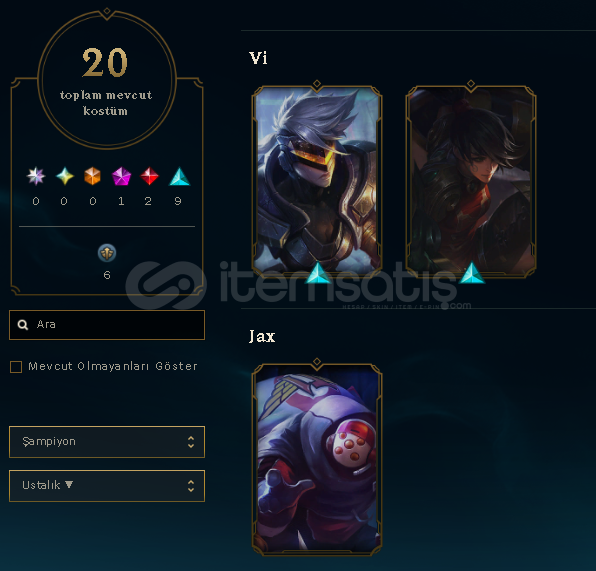The image size is (596, 571).
Task: Click the legacy skins emblem icon above 6
Action: pyautogui.click(x=107, y=253)
